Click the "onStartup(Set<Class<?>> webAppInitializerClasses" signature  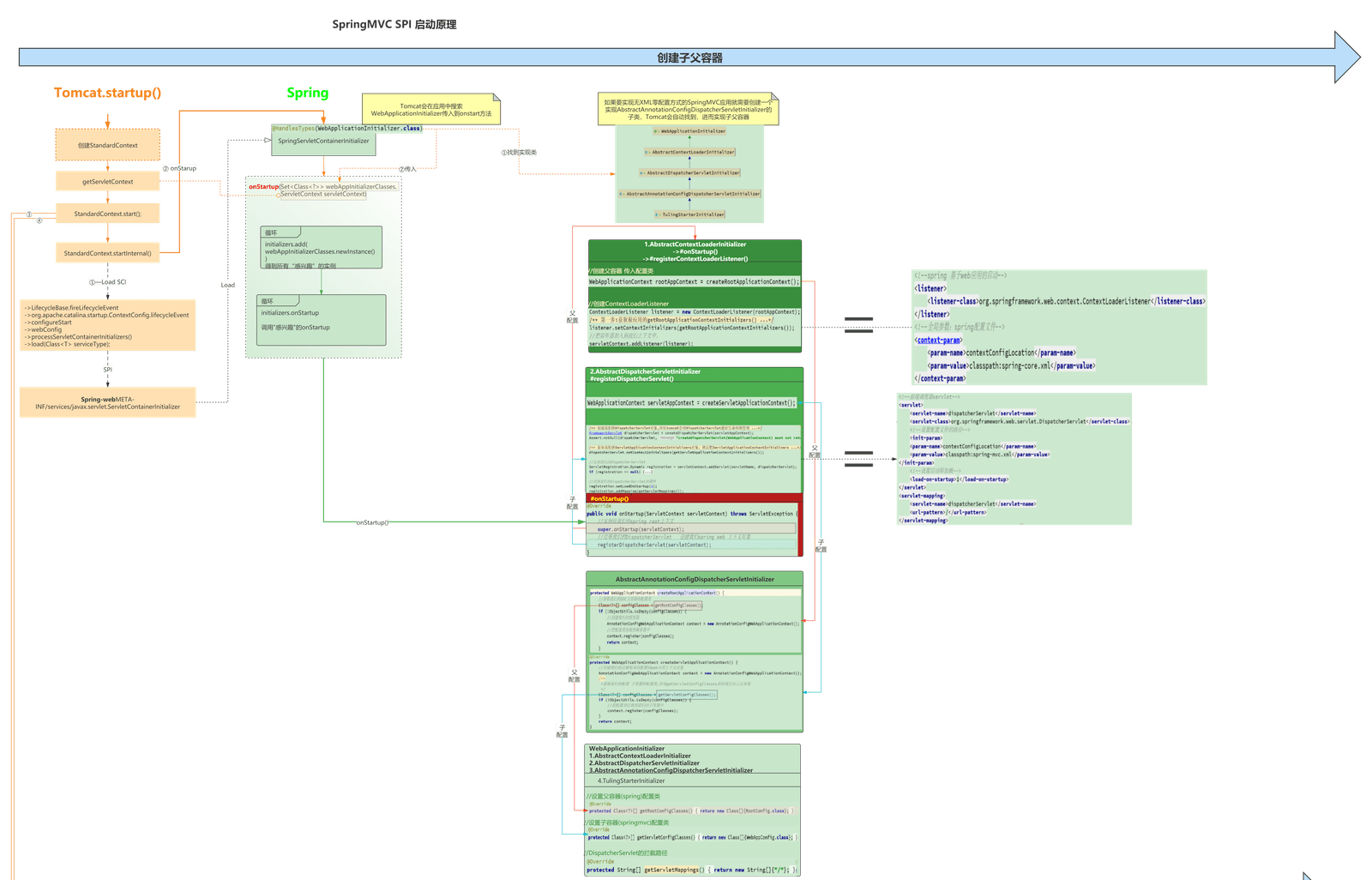pyautogui.click(x=323, y=186)
